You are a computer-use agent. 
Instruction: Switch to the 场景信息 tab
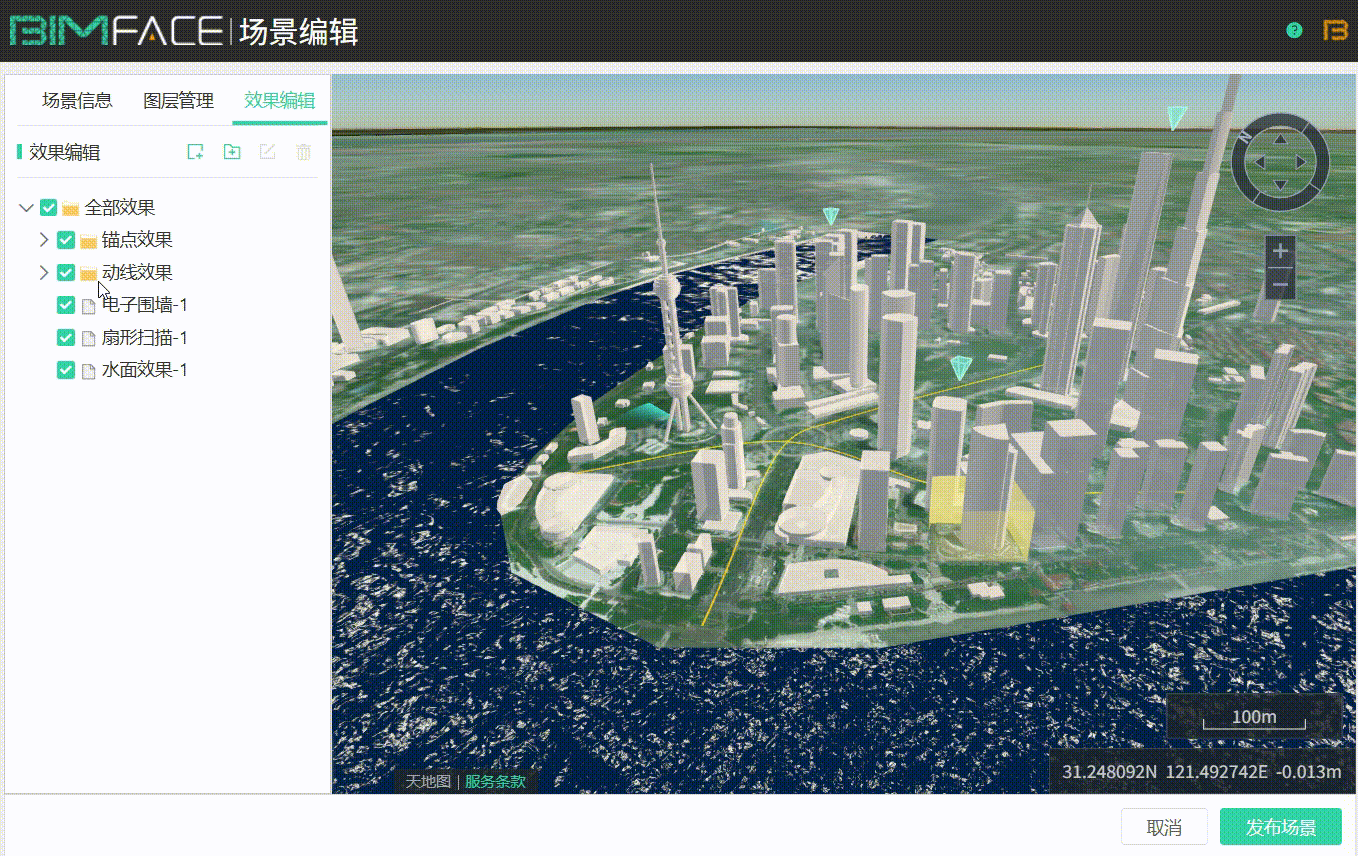pos(77,100)
